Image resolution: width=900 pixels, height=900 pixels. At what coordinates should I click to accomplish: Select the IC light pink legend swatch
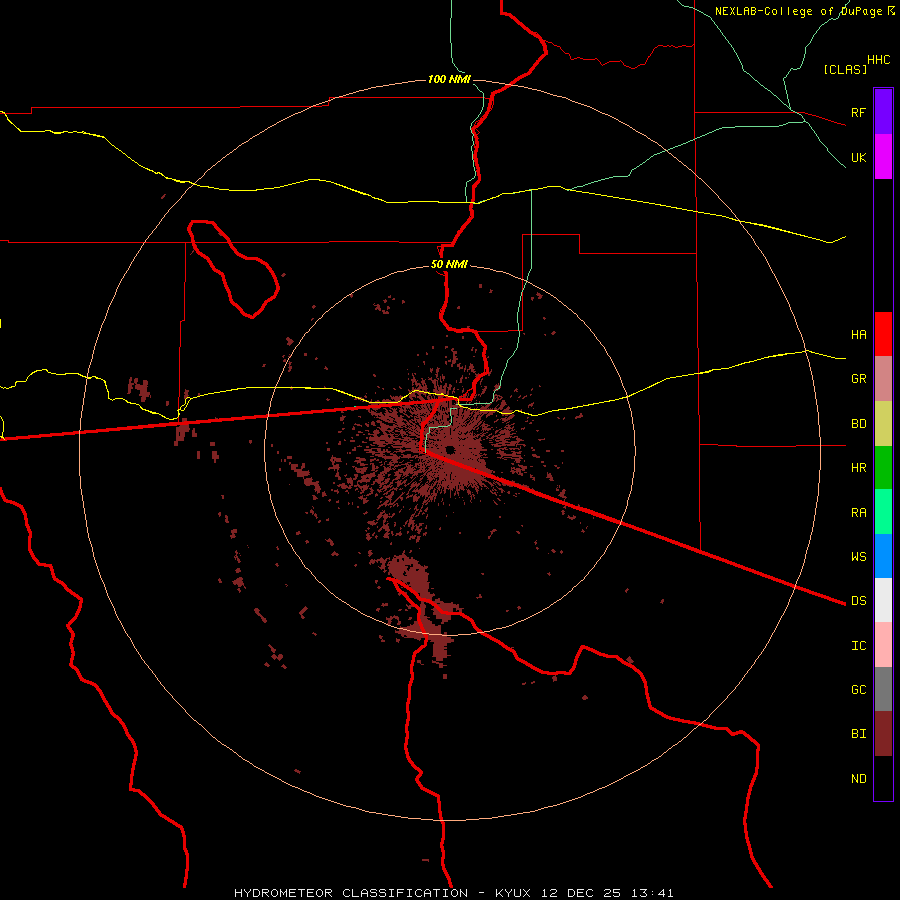click(883, 645)
